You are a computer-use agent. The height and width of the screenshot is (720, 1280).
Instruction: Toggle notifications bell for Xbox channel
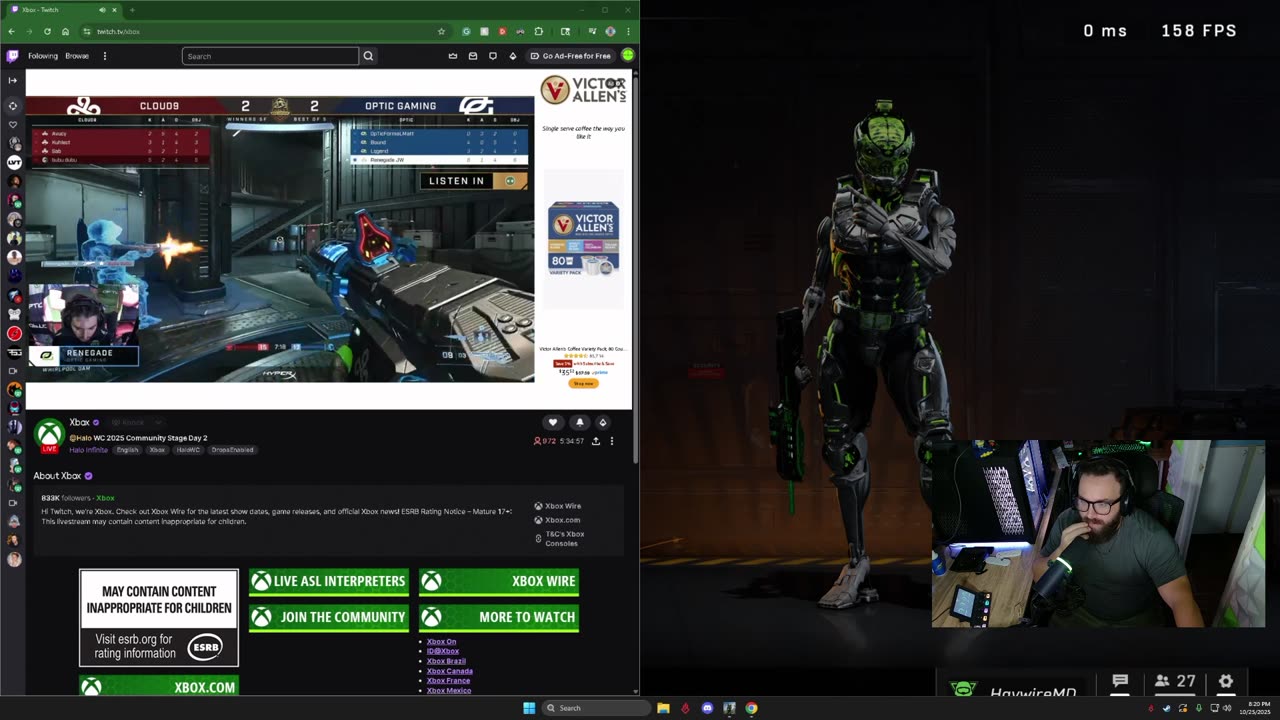point(579,422)
